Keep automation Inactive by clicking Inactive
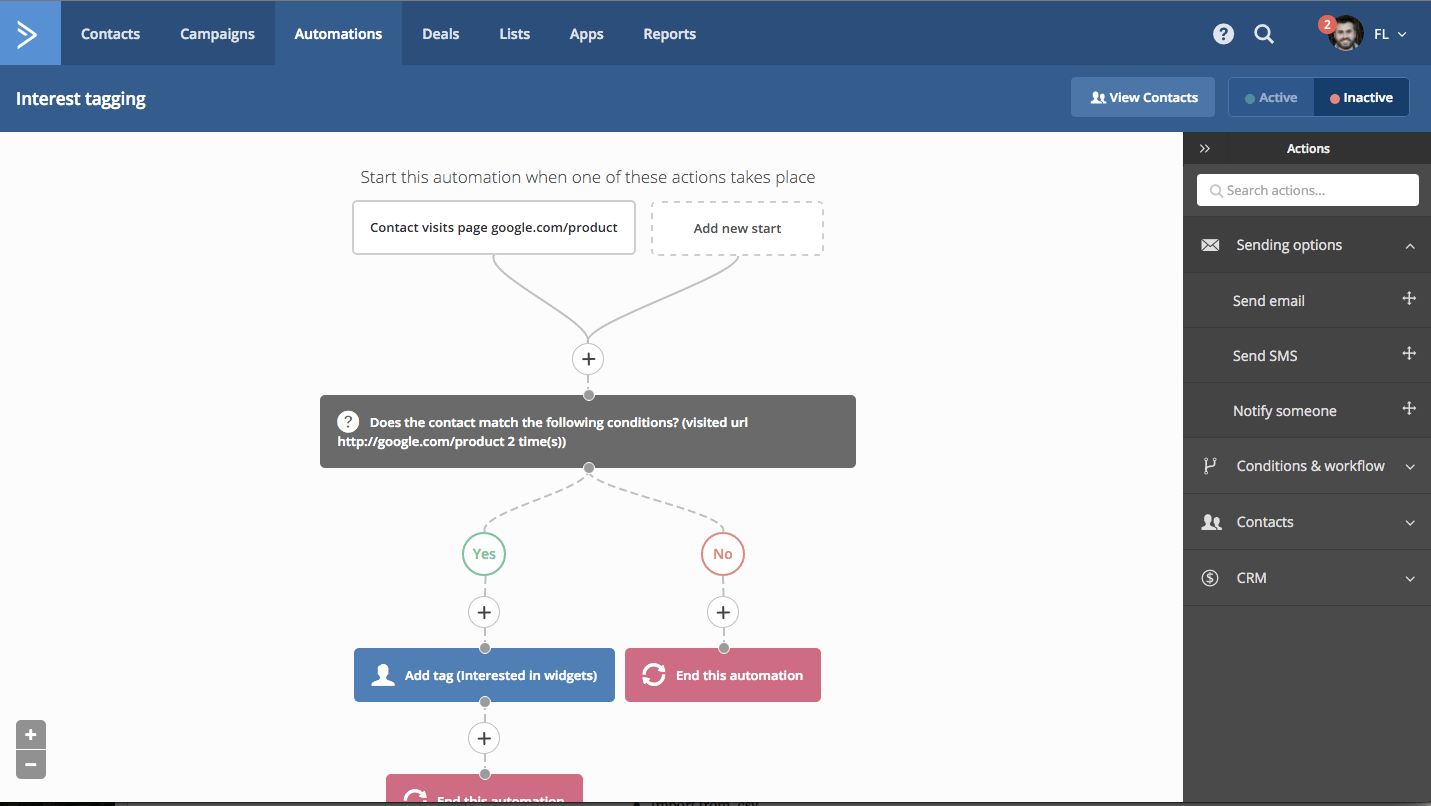 coord(1361,97)
